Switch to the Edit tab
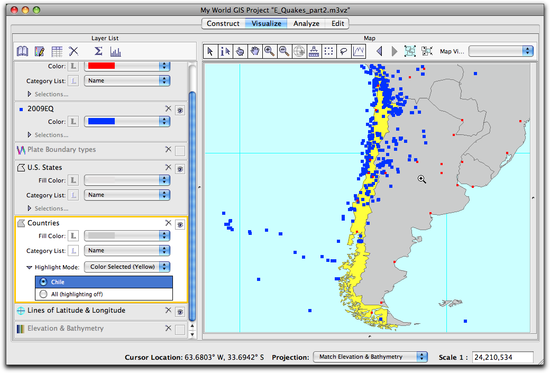The image size is (550, 373). pyautogui.click(x=337, y=24)
